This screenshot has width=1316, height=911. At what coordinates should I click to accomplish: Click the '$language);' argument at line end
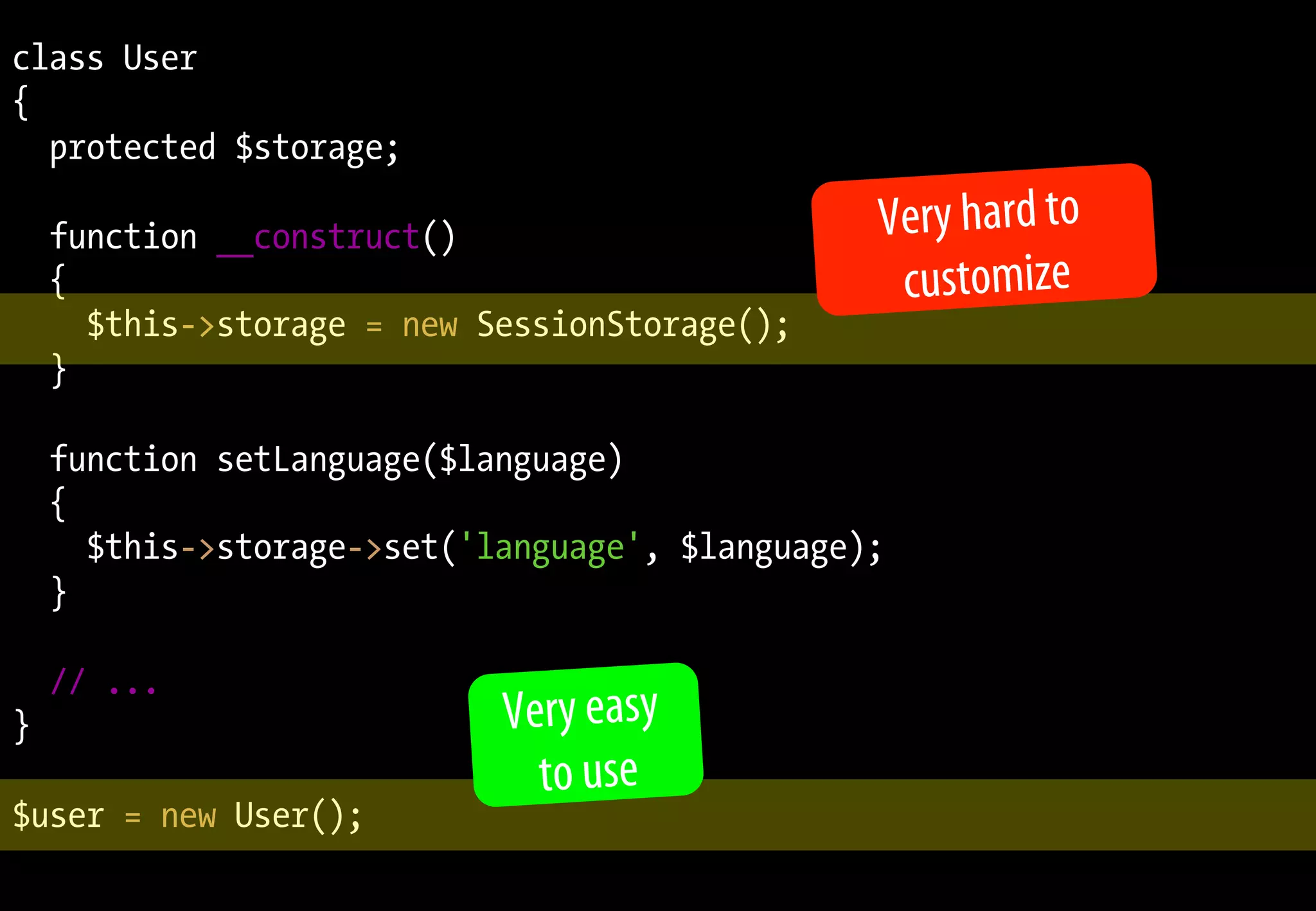coord(780,548)
